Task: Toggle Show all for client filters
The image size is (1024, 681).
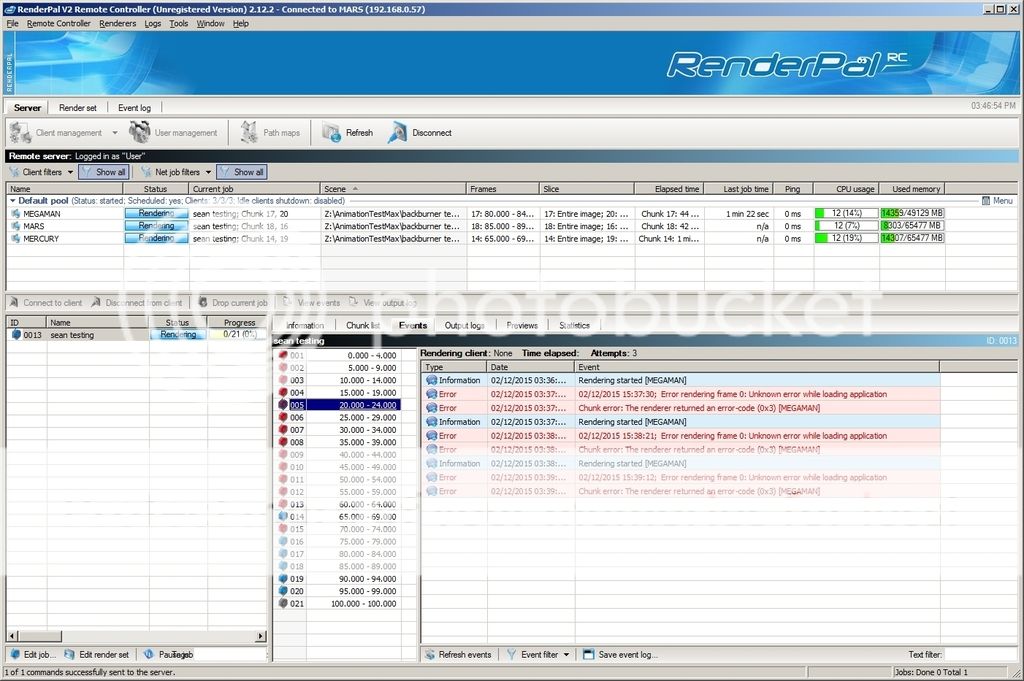Action: [x=103, y=172]
